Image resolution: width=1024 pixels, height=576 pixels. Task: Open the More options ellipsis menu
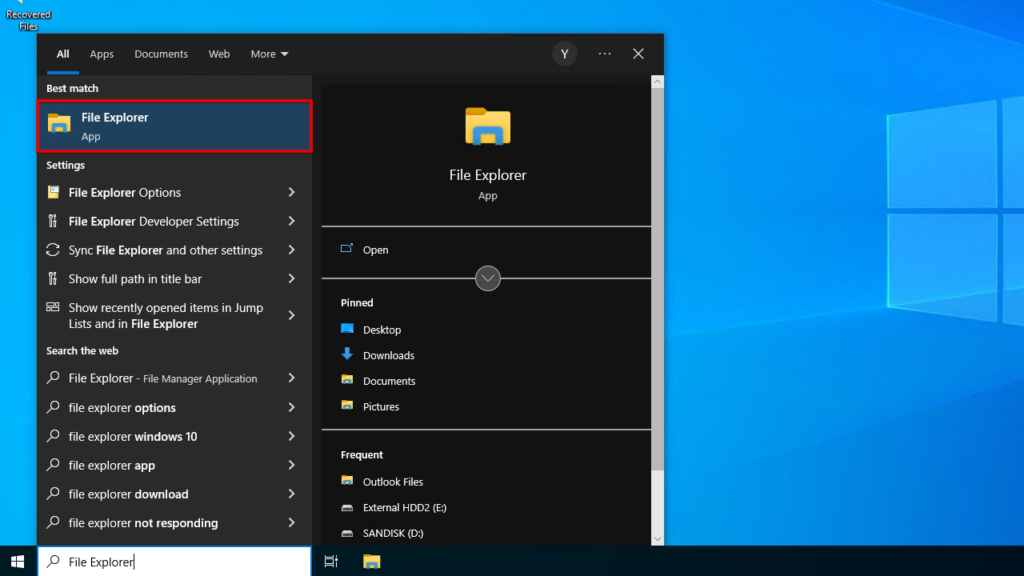point(603,53)
